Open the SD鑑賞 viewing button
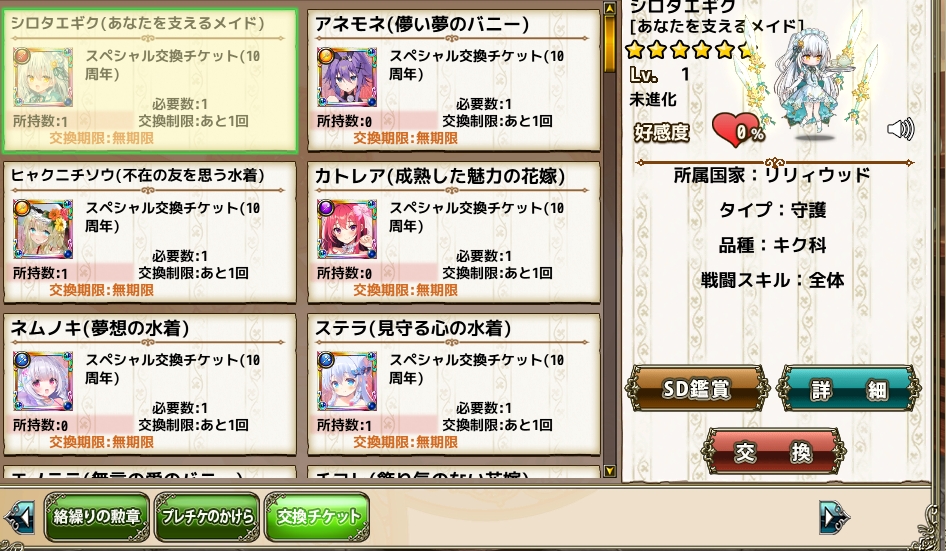This screenshot has height=551, width=946. coord(697,389)
